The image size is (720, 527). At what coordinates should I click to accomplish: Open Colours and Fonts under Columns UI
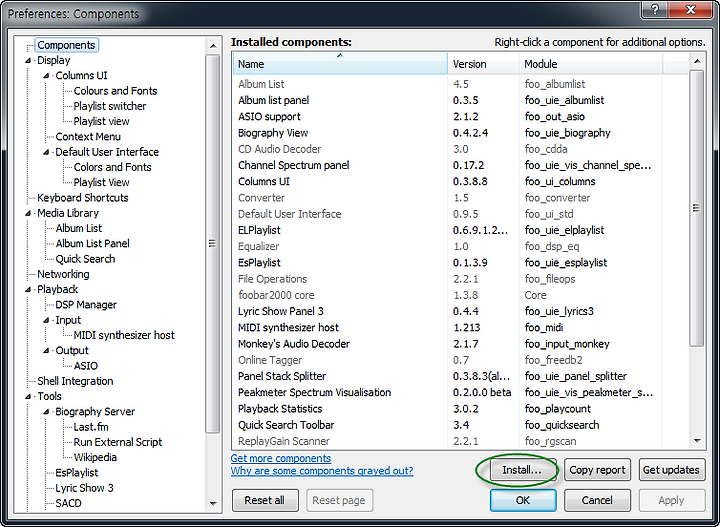tap(115, 91)
